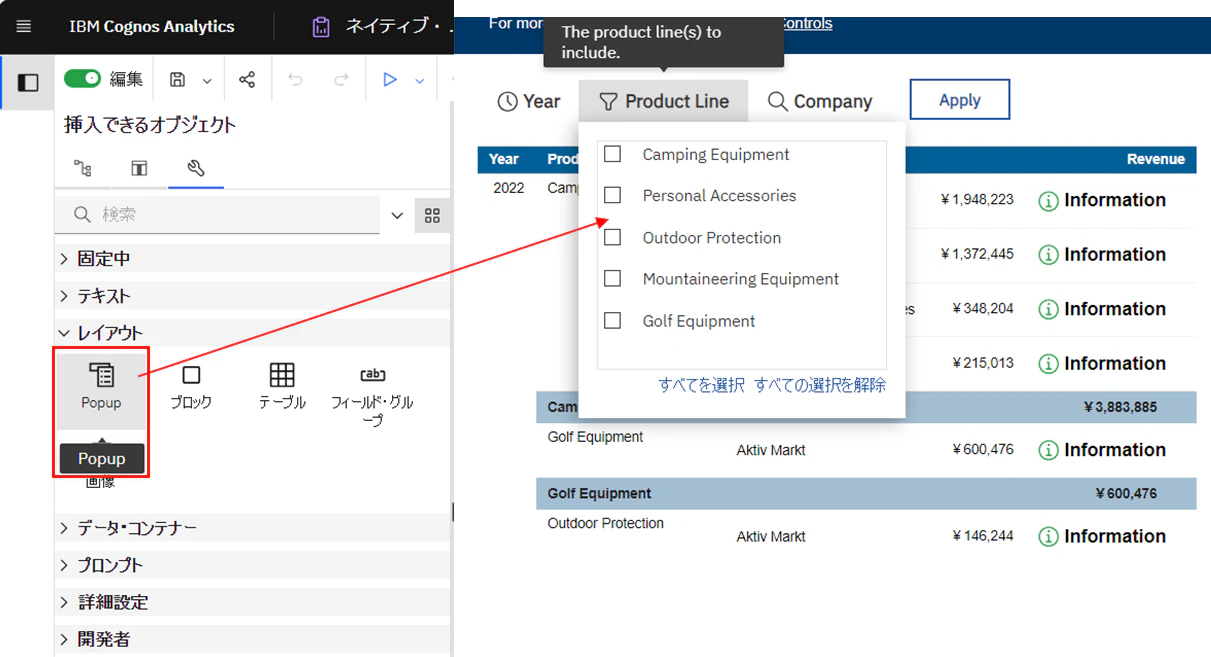The width and height of the screenshot is (1211, 657).
Task: Click the Product Line filter button
Action: [x=663, y=101]
